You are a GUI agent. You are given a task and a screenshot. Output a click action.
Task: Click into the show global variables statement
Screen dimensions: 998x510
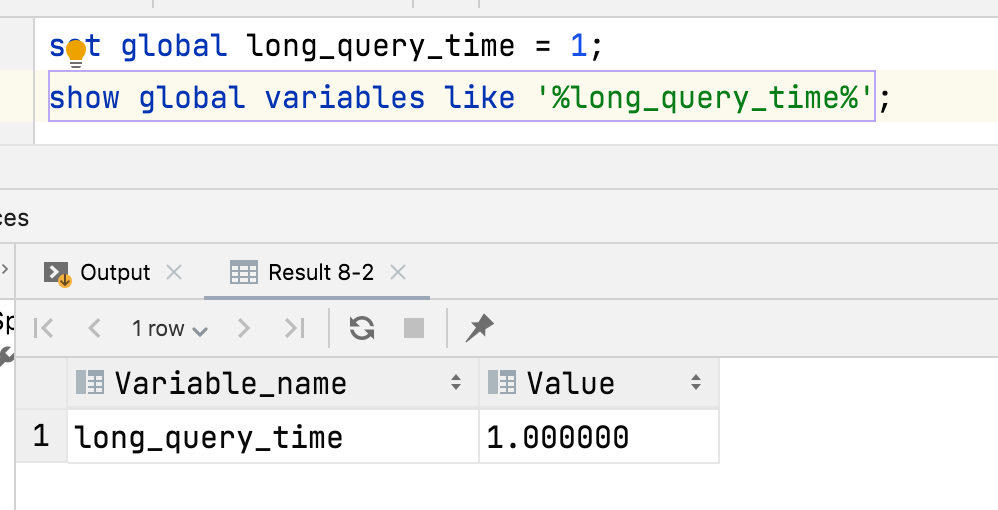tap(462, 97)
